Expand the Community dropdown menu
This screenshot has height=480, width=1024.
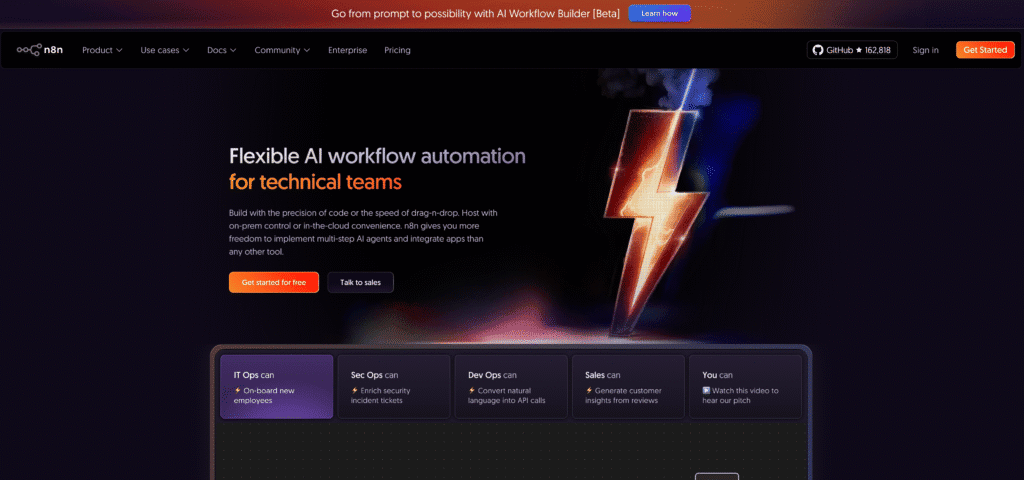pos(282,50)
